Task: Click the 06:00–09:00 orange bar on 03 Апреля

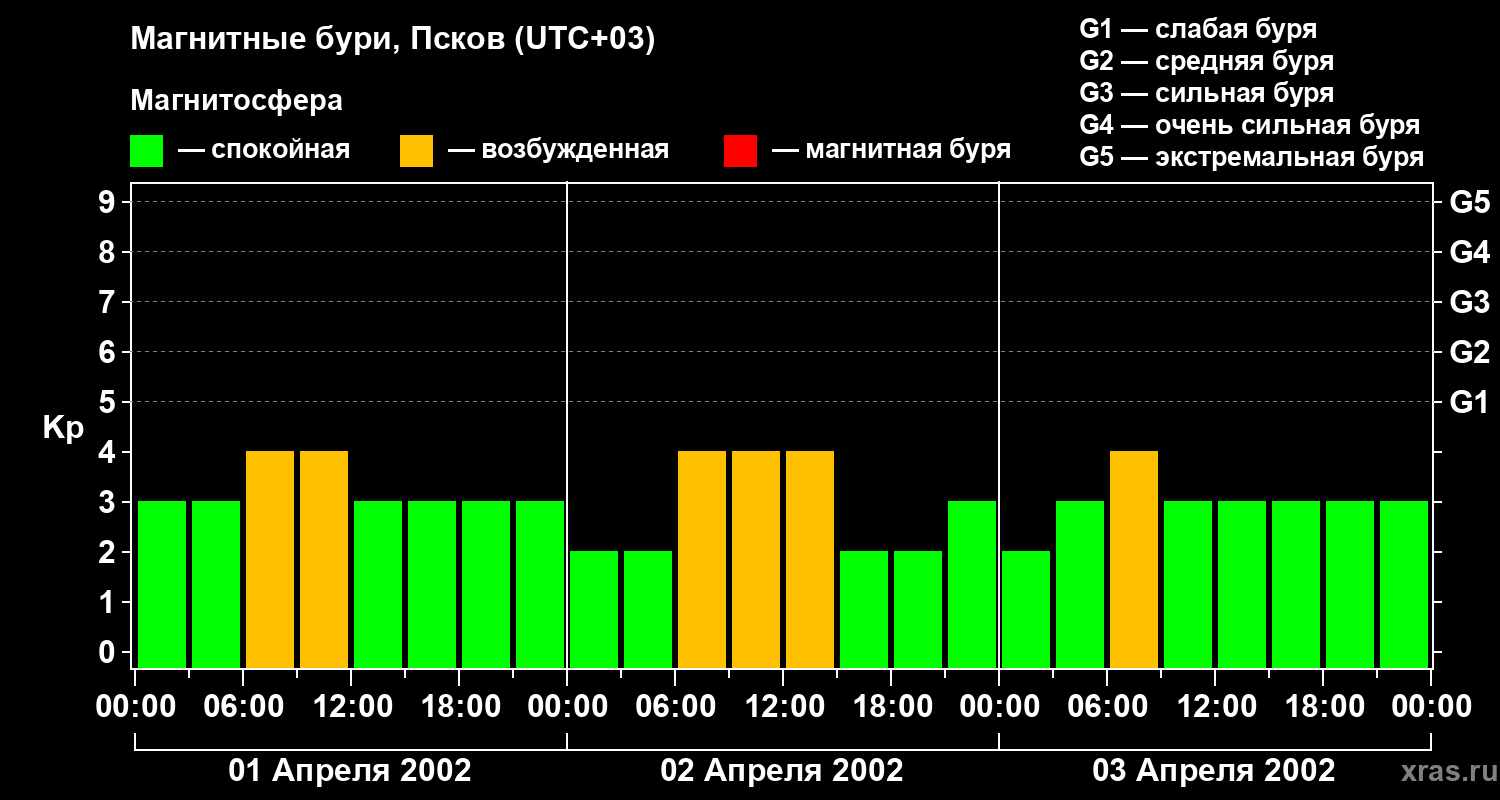Action: (1134, 559)
